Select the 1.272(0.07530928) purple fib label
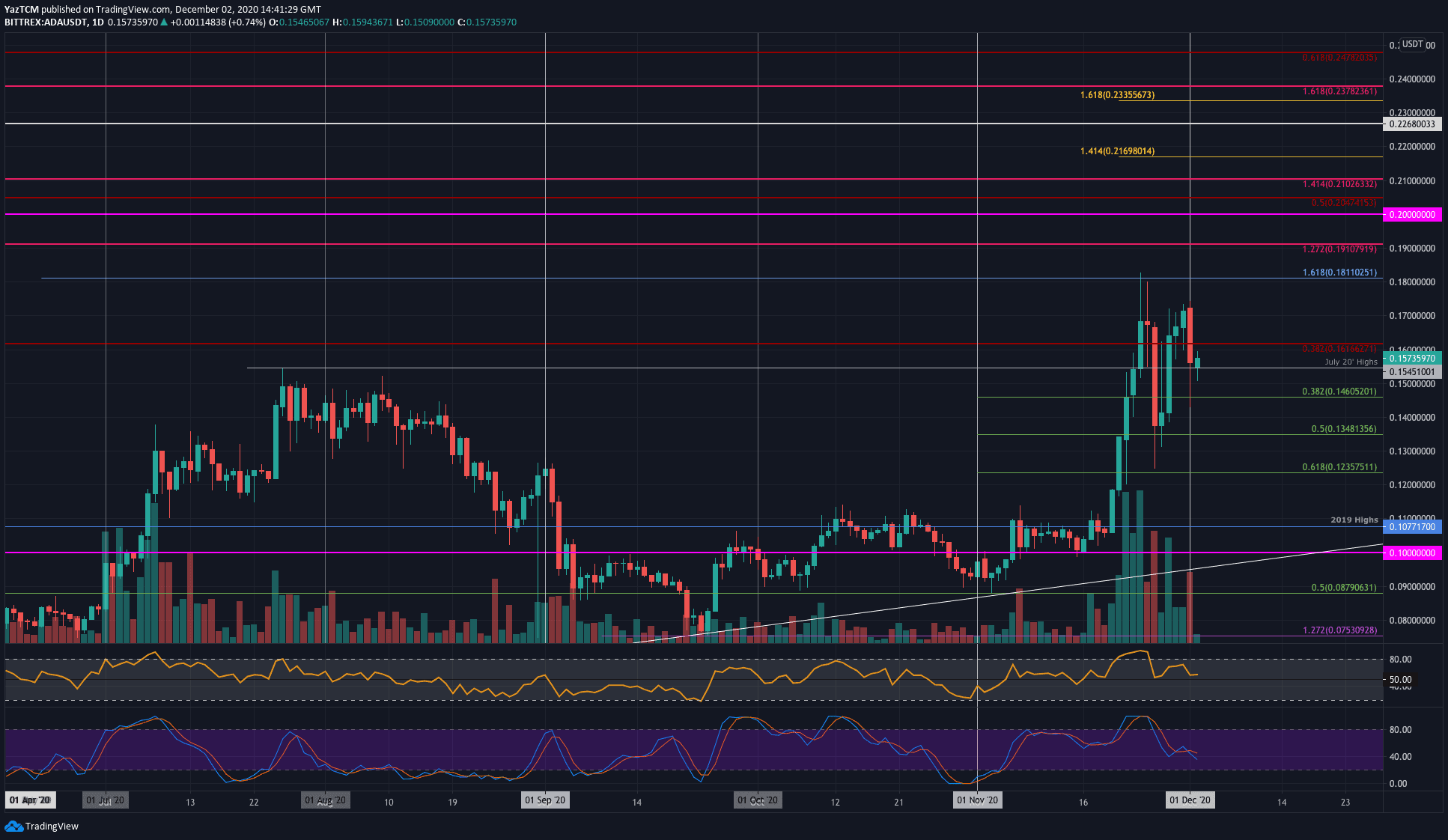1448x840 pixels. tap(1339, 630)
